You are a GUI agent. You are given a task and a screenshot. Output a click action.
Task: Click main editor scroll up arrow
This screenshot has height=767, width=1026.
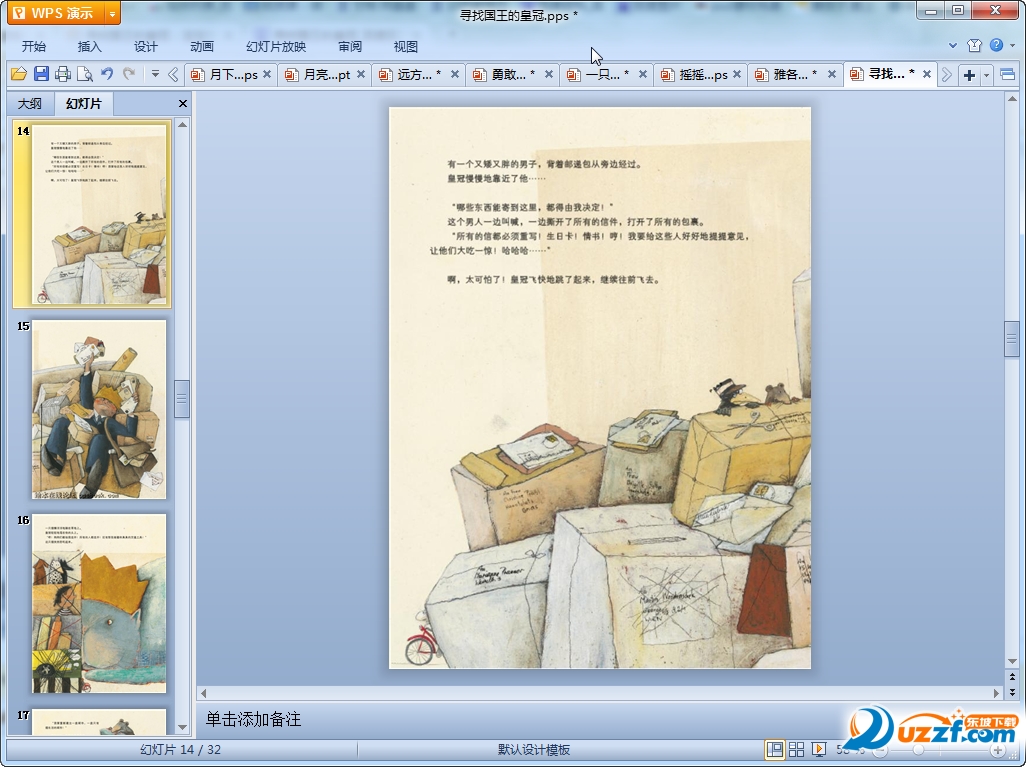pyautogui.click(x=1012, y=99)
